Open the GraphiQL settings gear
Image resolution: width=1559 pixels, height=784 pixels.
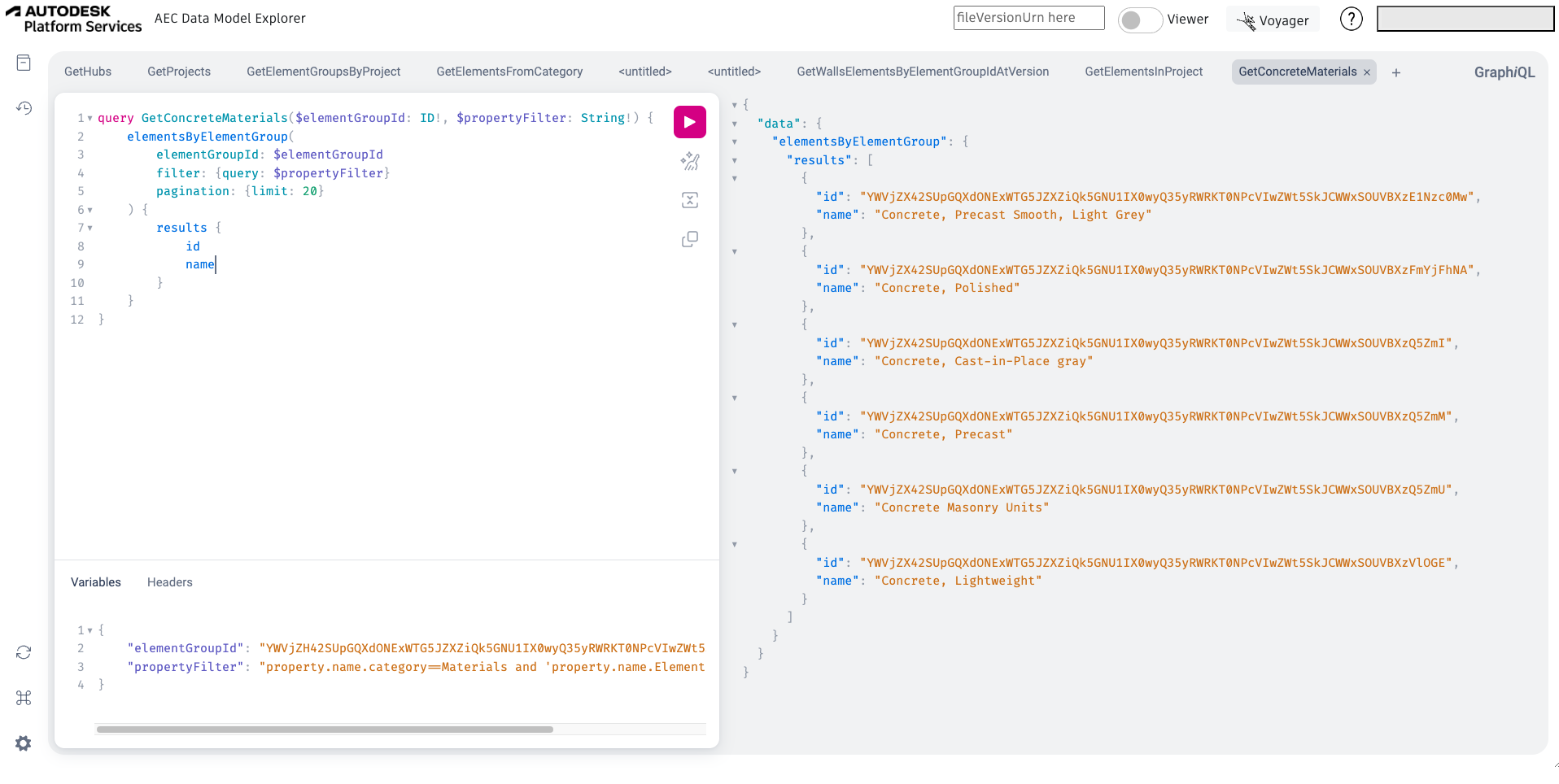[x=24, y=743]
